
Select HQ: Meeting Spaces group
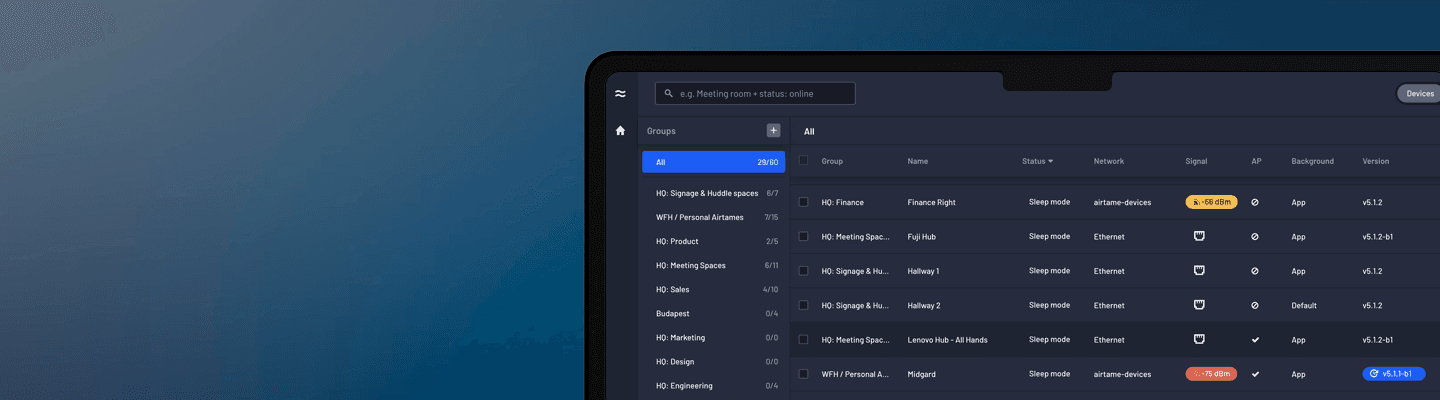click(713, 265)
